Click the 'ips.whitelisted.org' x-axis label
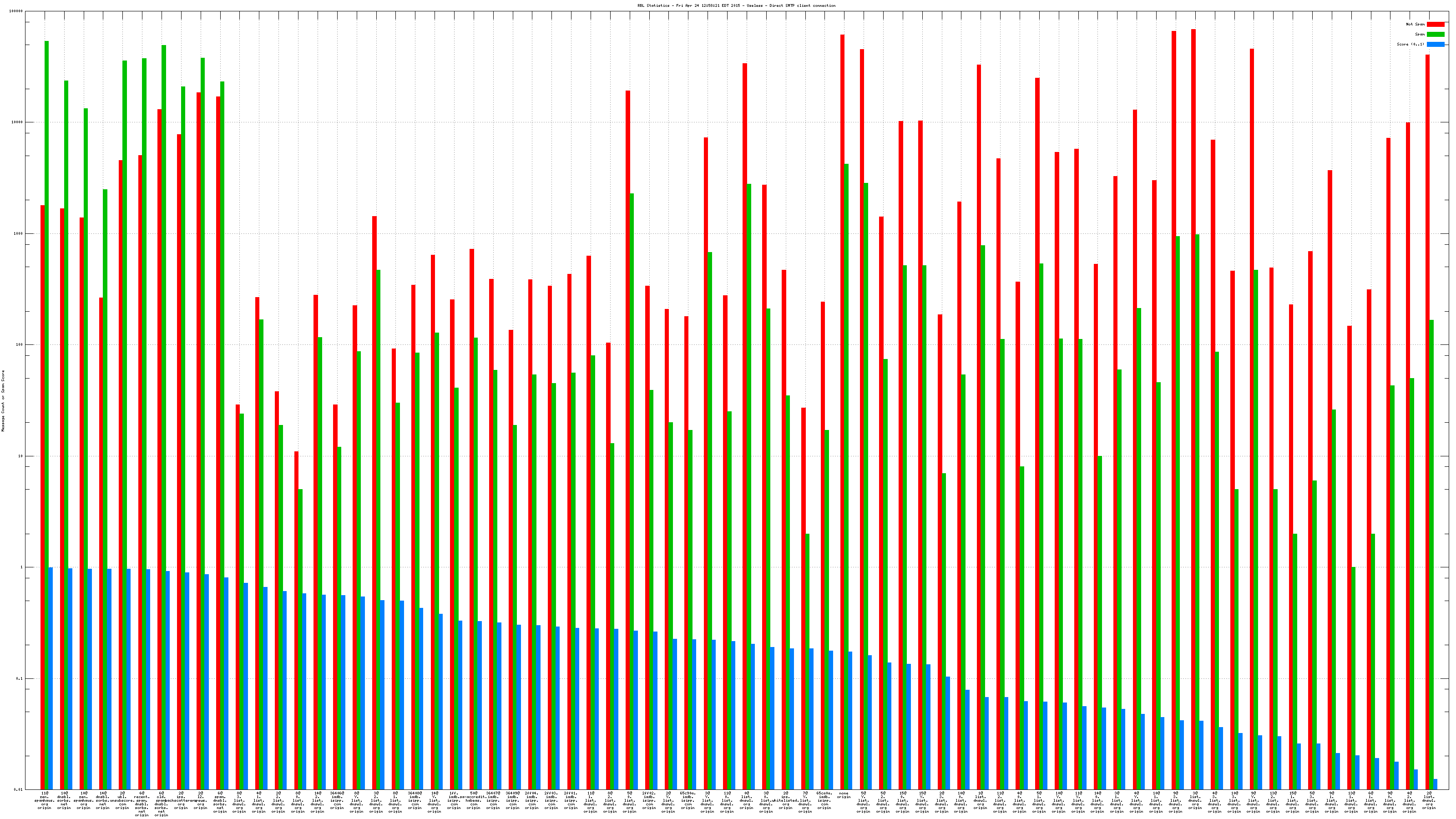The image size is (1456, 819). [786, 800]
